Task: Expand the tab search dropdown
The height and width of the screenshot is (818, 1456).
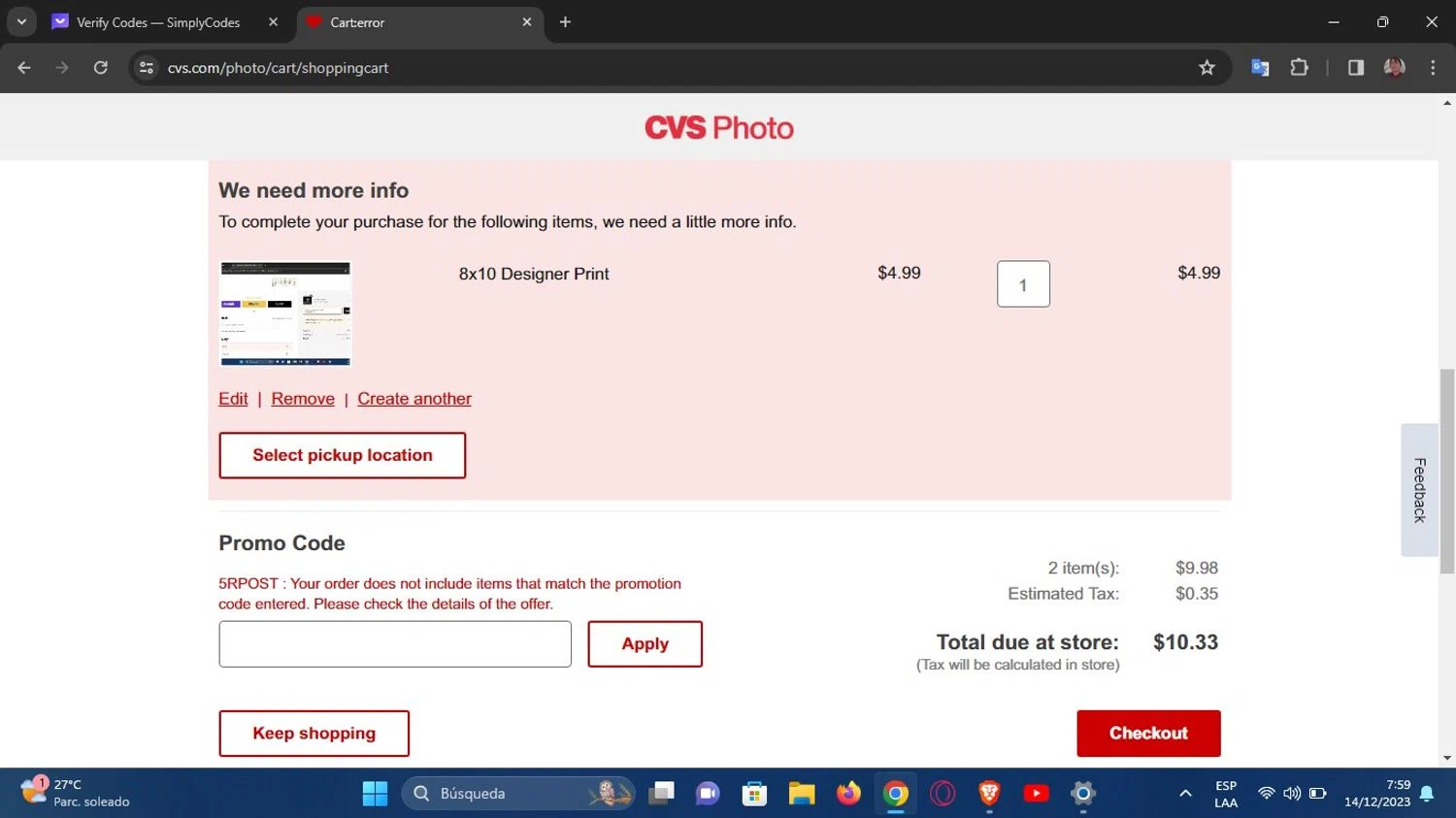Action: tap(21, 21)
